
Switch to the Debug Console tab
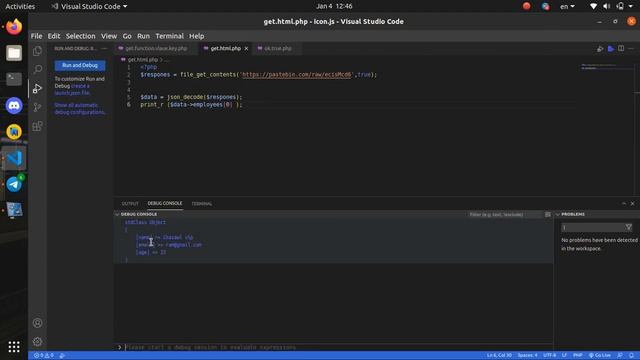(x=165, y=203)
